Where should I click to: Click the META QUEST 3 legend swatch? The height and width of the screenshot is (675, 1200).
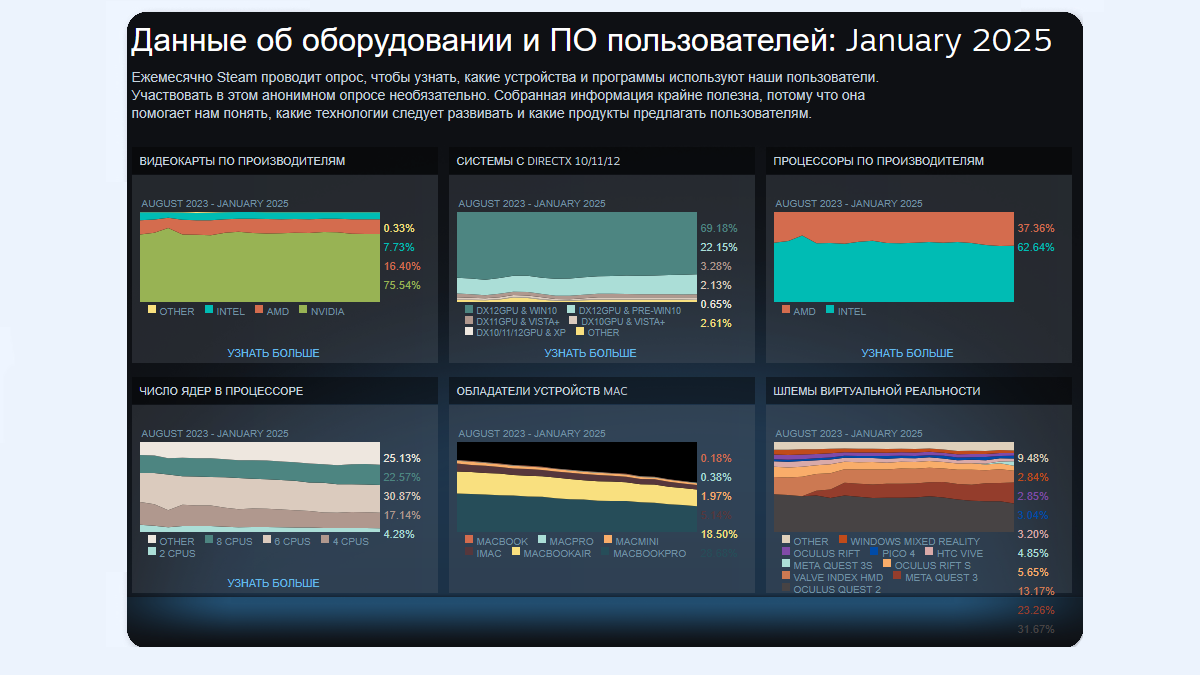pyautogui.click(x=896, y=576)
